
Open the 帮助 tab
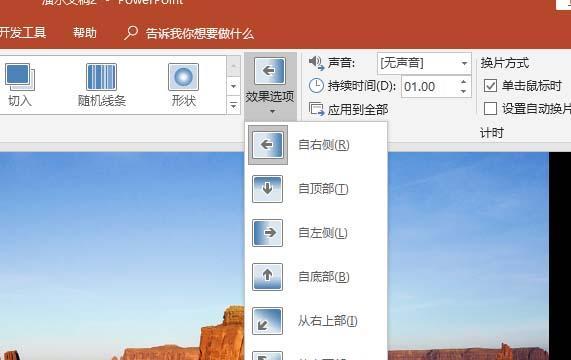tap(84, 33)
